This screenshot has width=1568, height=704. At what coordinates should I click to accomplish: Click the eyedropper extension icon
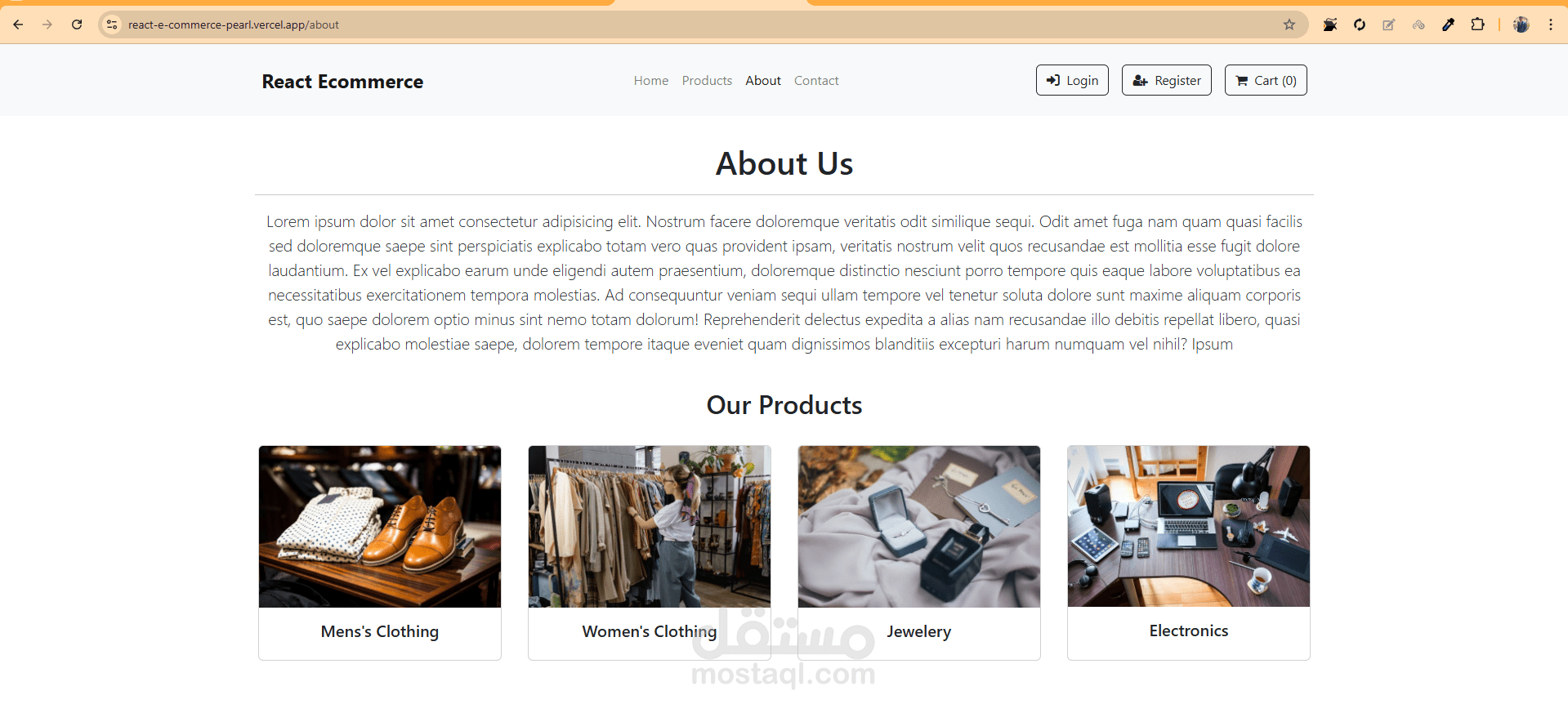click(1448, 25)
